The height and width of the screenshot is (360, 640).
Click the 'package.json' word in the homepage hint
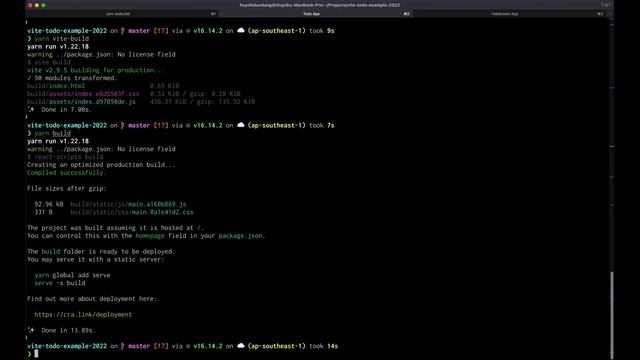pos(240,236)
